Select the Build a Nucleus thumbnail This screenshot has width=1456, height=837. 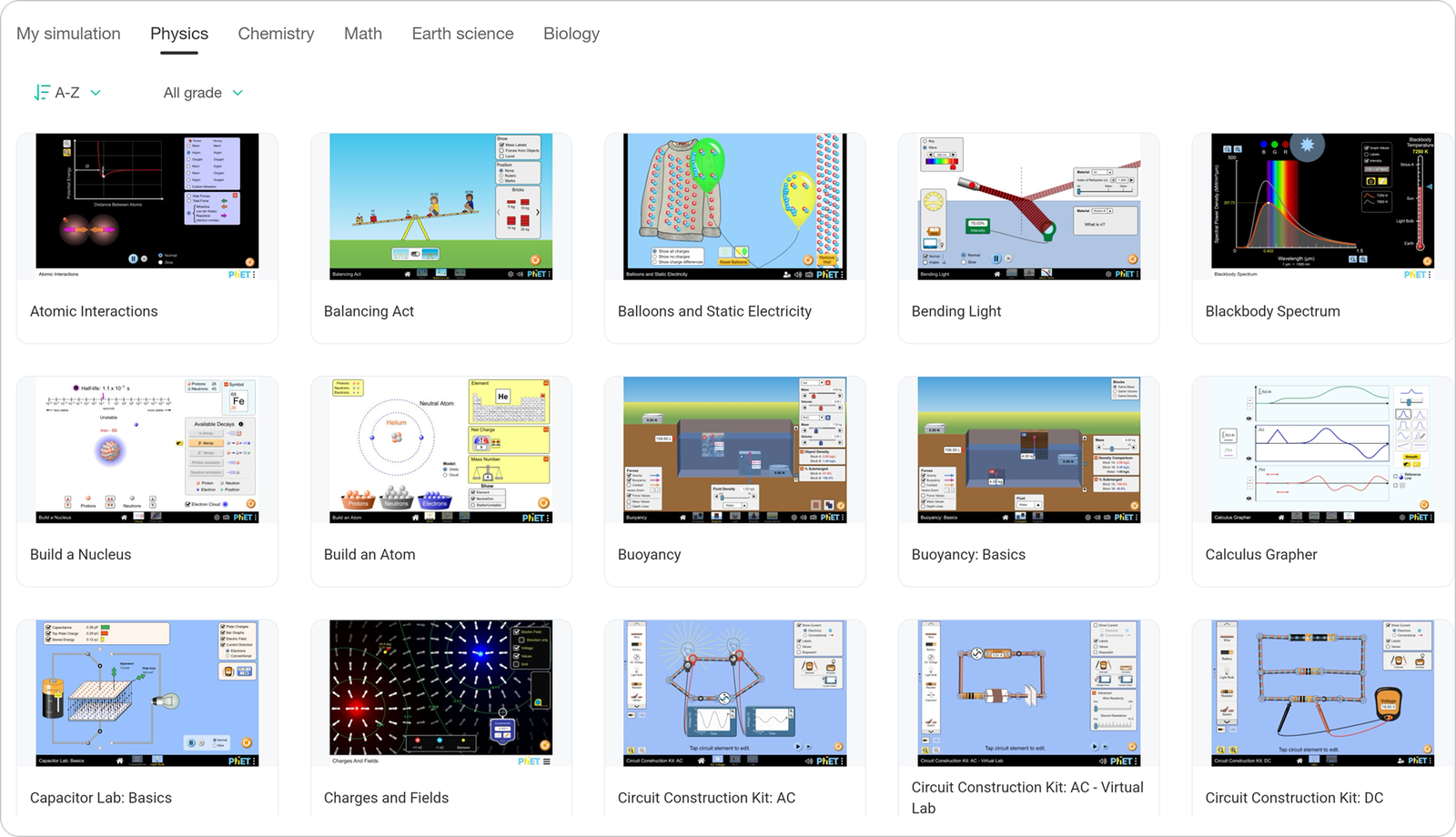(x=147, y=449)
